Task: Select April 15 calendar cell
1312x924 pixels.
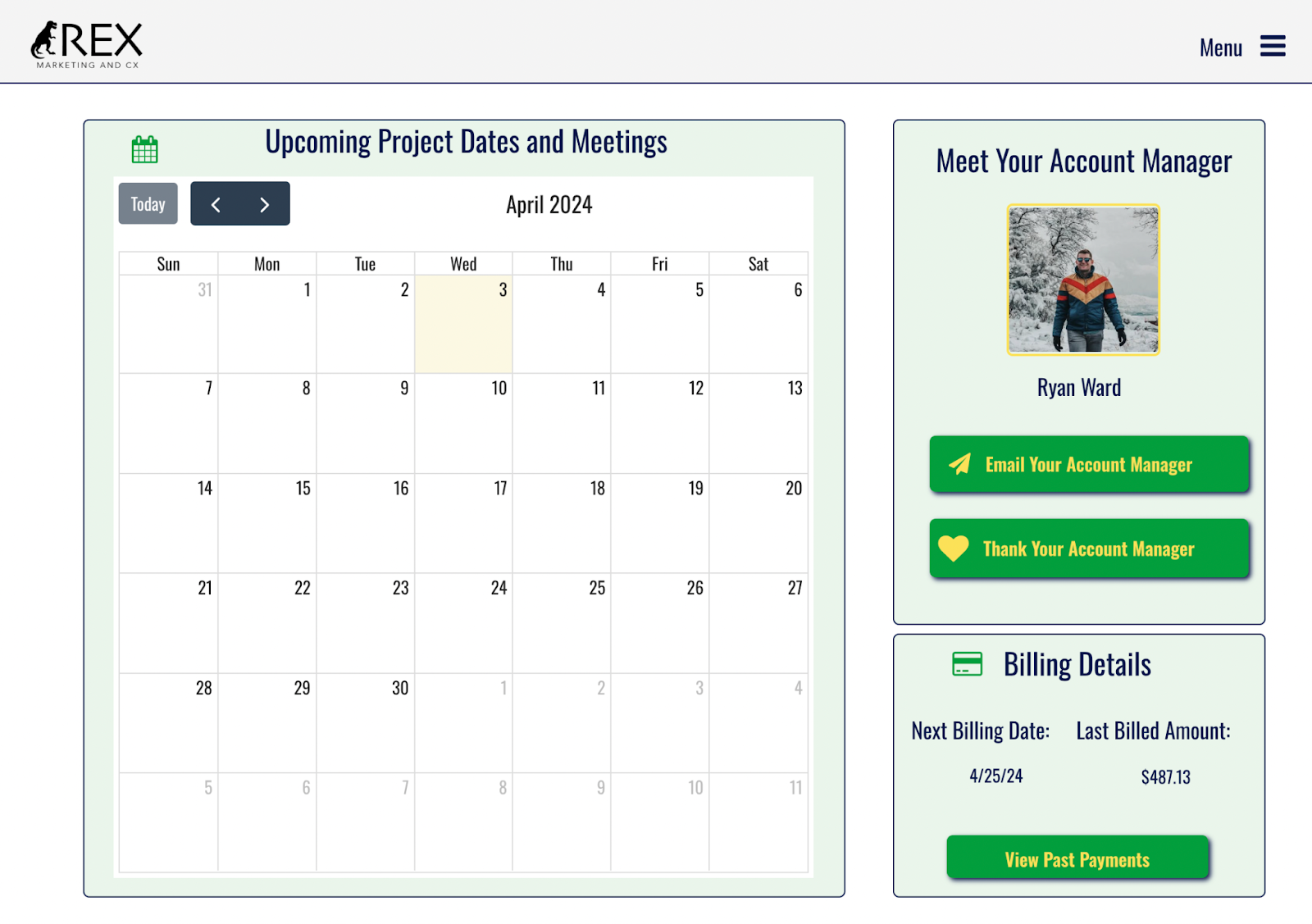Action: (x=267, y=523)
